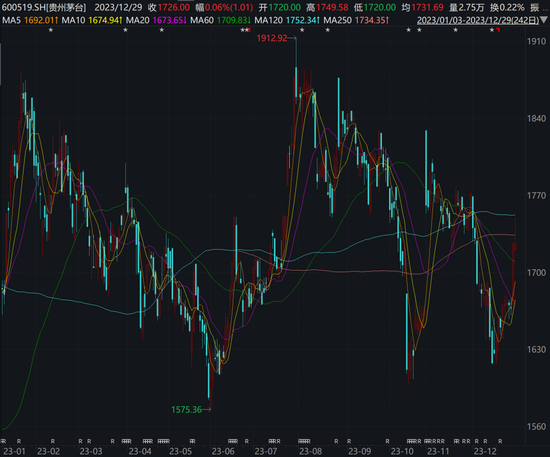Click the 23-06 month label
550x457 pixels.
[223, 451]
